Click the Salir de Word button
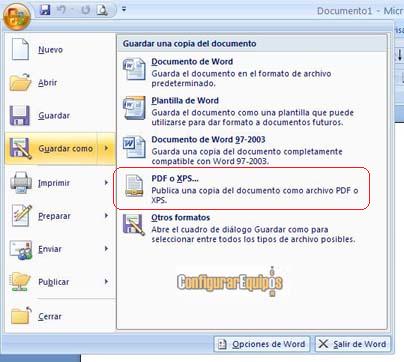The width and height of the screenshot is (404, 362). click(x=353, y=344)
